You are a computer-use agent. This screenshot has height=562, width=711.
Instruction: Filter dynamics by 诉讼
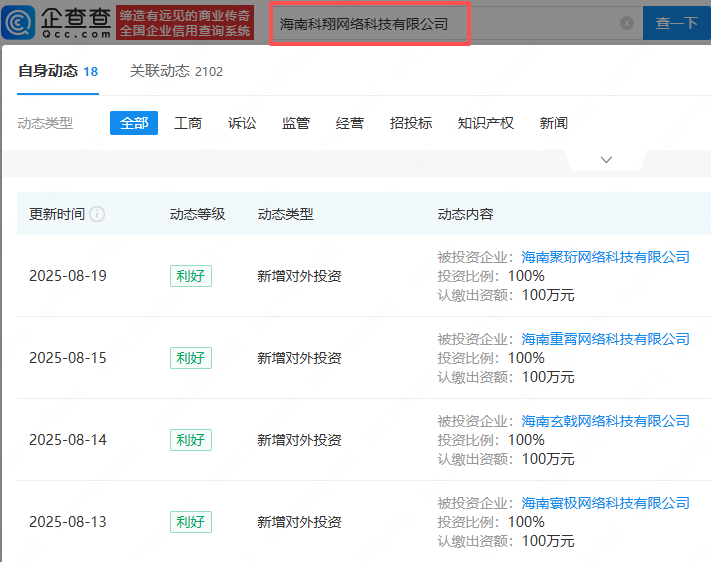click(242, 123)
